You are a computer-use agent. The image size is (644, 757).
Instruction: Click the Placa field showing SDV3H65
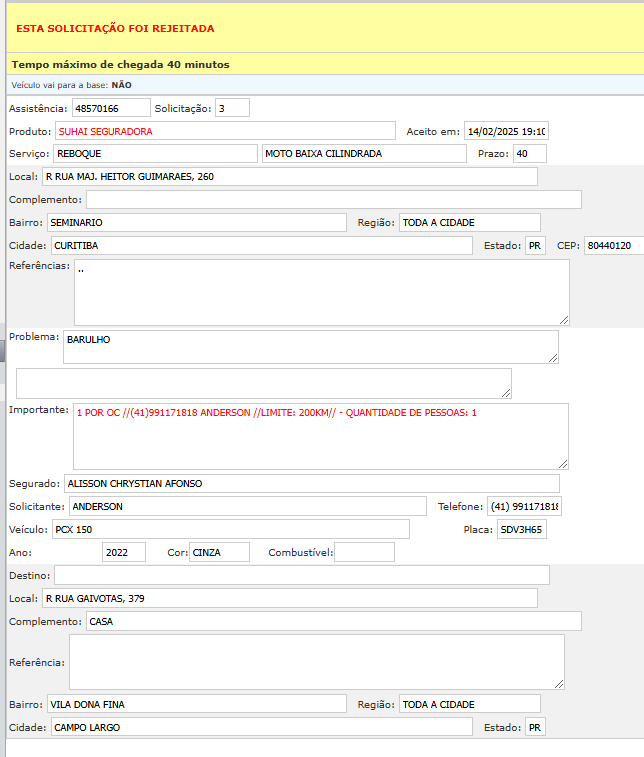(522, 529)
